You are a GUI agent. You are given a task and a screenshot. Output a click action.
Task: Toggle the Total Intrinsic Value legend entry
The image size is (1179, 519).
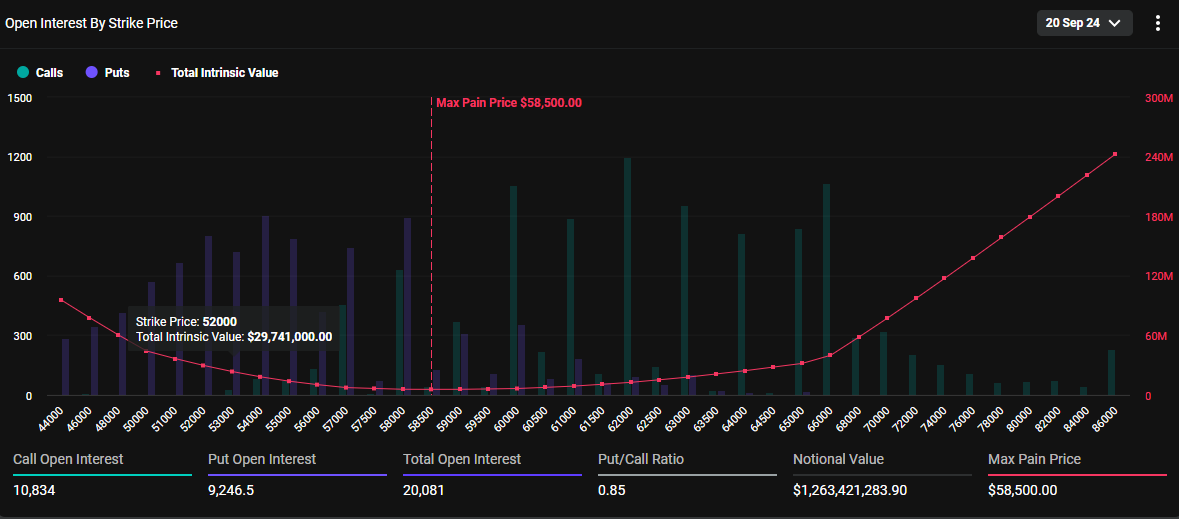[216, 73]
